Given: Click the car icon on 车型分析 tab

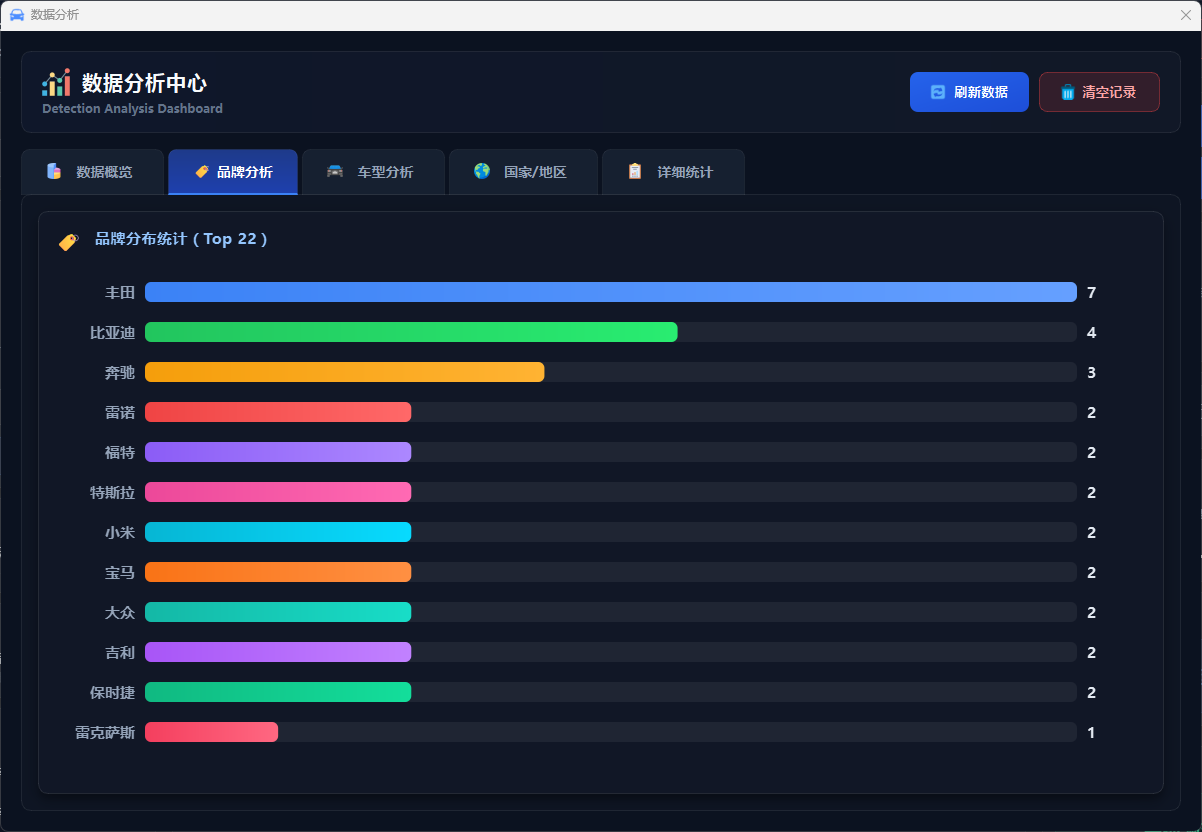Looking at the screenshot, I should coord(335,171).
